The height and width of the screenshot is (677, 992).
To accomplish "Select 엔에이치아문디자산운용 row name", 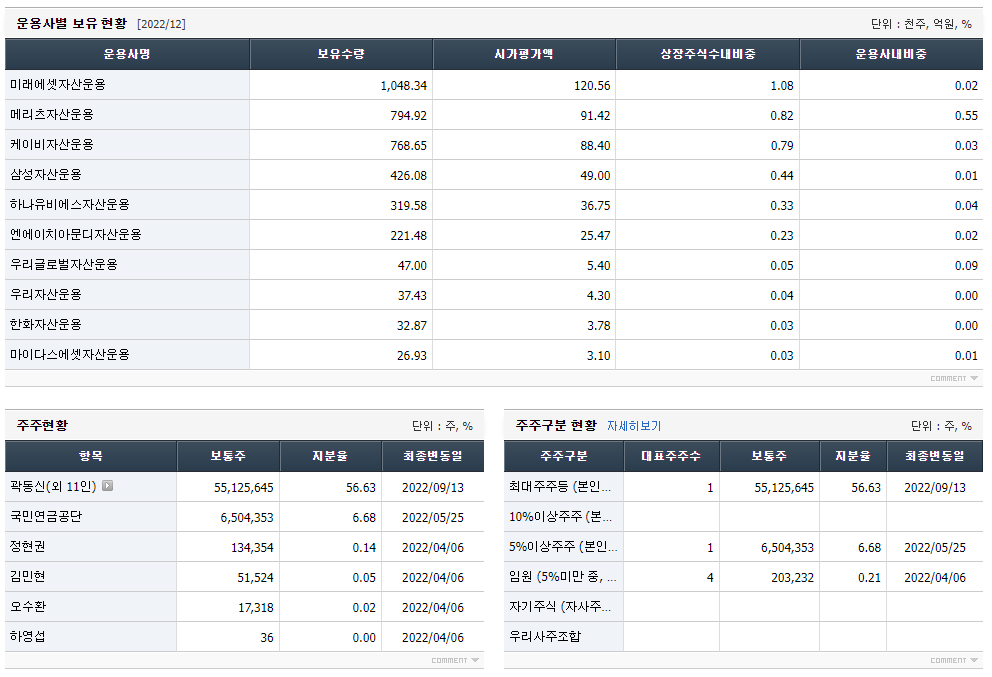I will tap(76, 235).
